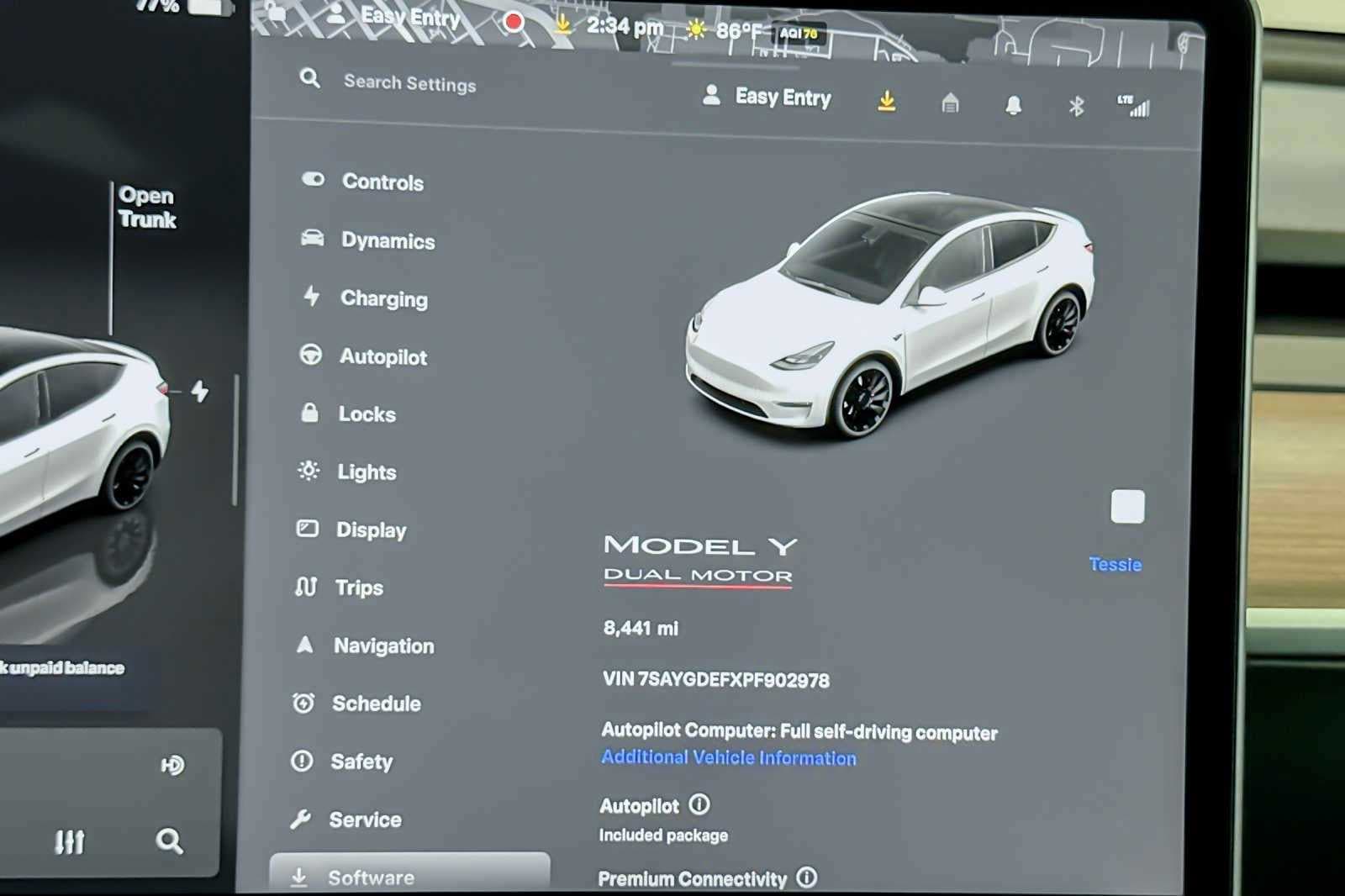Open the Controls settings menu
The width and height of the screenshot is (1345, 896).
(x=362, y=182)
